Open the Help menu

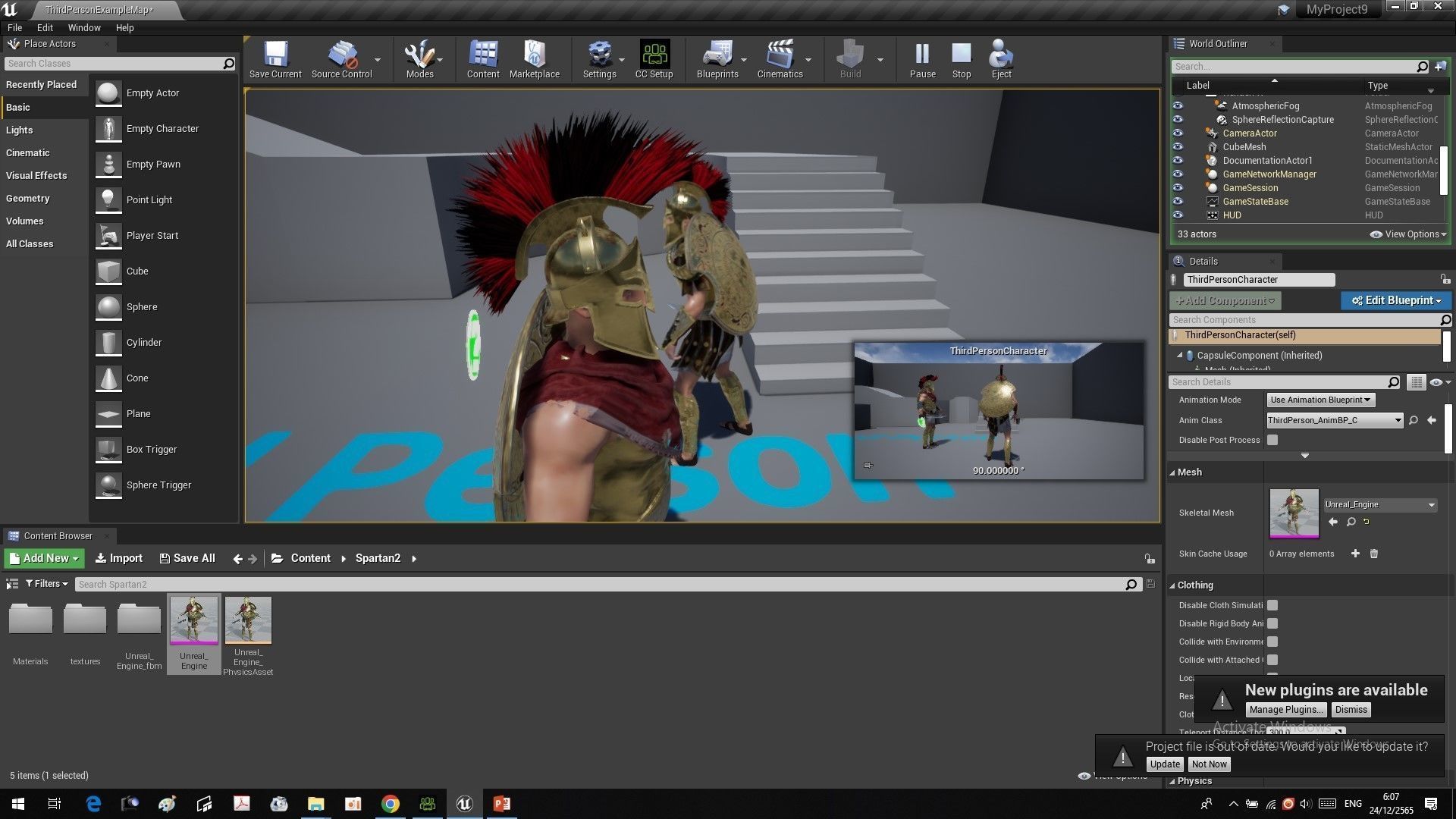point(124,27)
